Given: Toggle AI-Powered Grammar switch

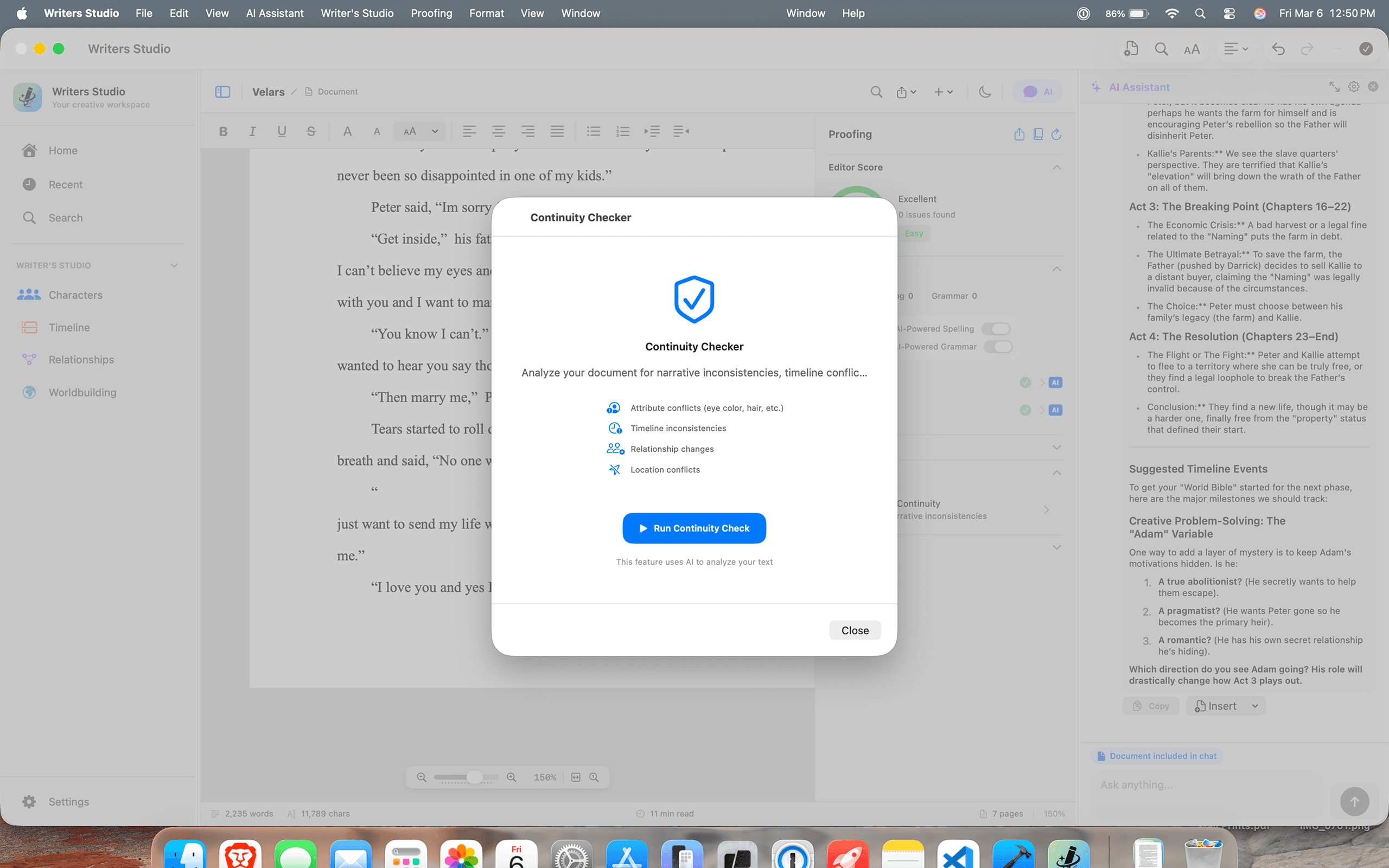Looking at the screenshot, I should coord(998,347).
